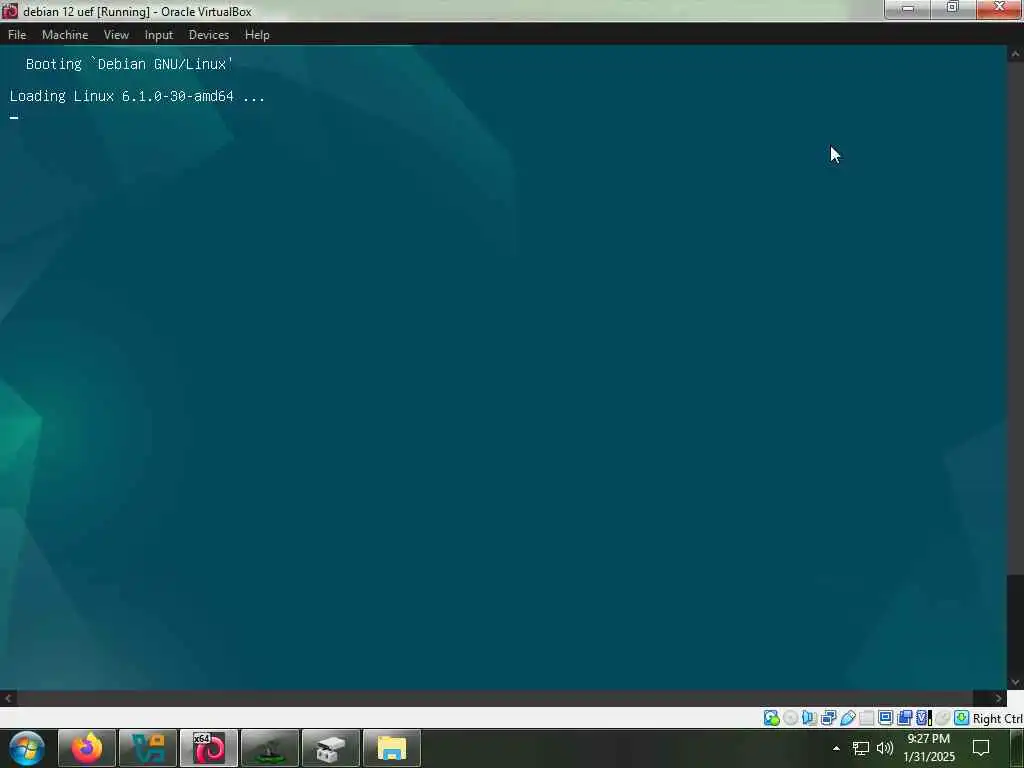1024x768 pixels.
Task: Click the USB devices status icon
Action: tap(848, 718)
